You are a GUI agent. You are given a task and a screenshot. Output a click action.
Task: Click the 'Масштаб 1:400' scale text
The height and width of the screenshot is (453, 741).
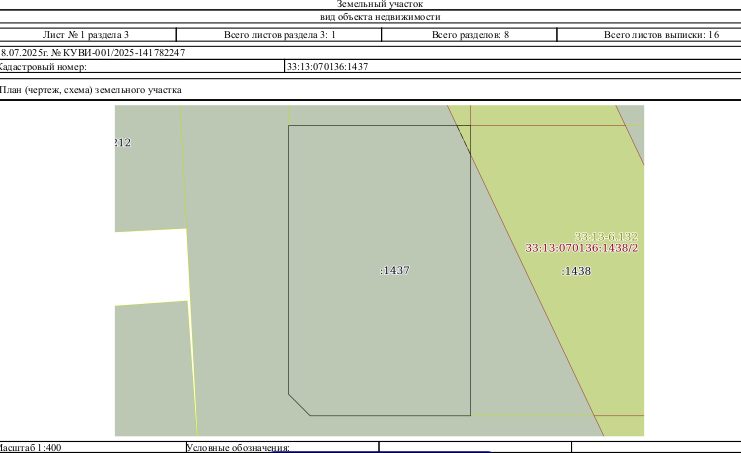(30, 447)
